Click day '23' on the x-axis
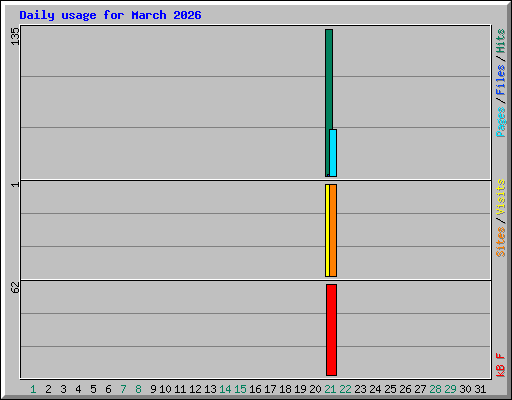Viewport: 512px width, 400px height. [360, 389]
